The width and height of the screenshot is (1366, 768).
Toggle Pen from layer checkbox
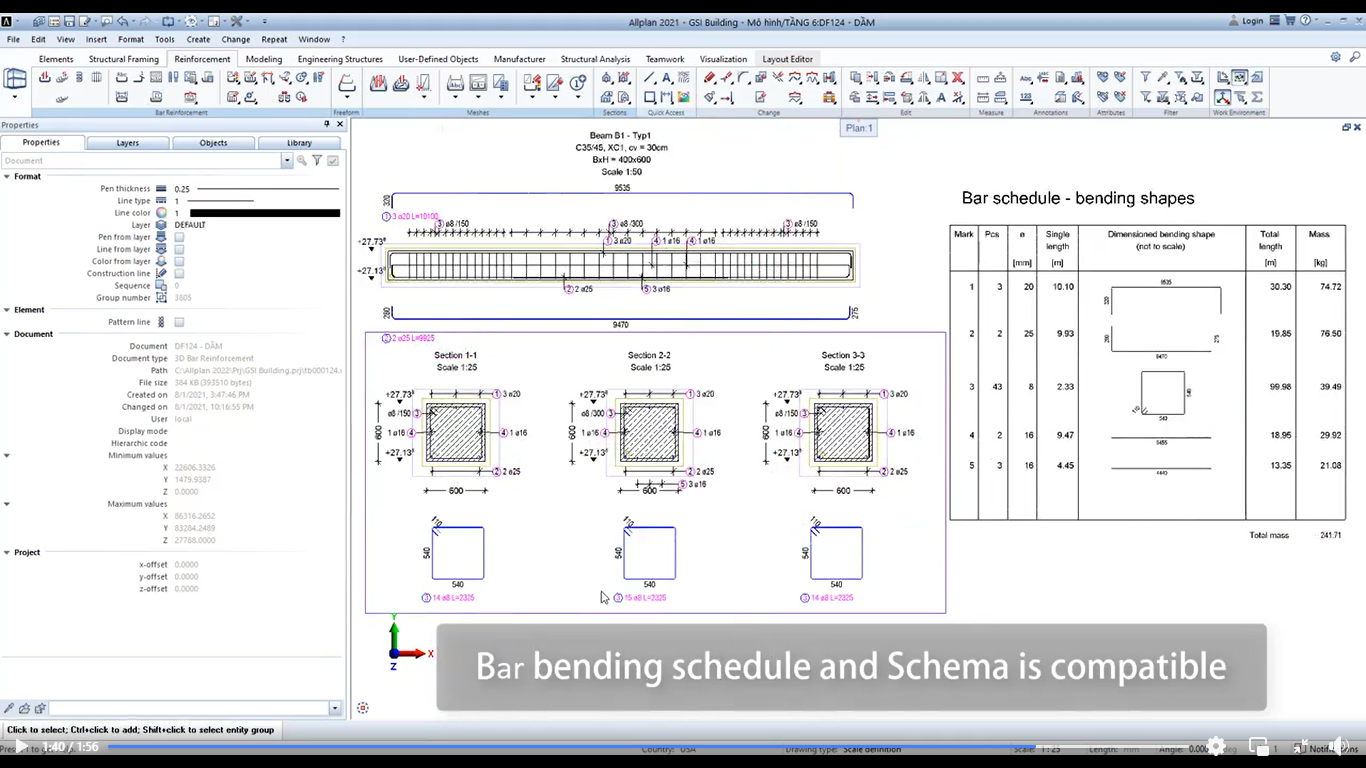click(x=179, y=237)
